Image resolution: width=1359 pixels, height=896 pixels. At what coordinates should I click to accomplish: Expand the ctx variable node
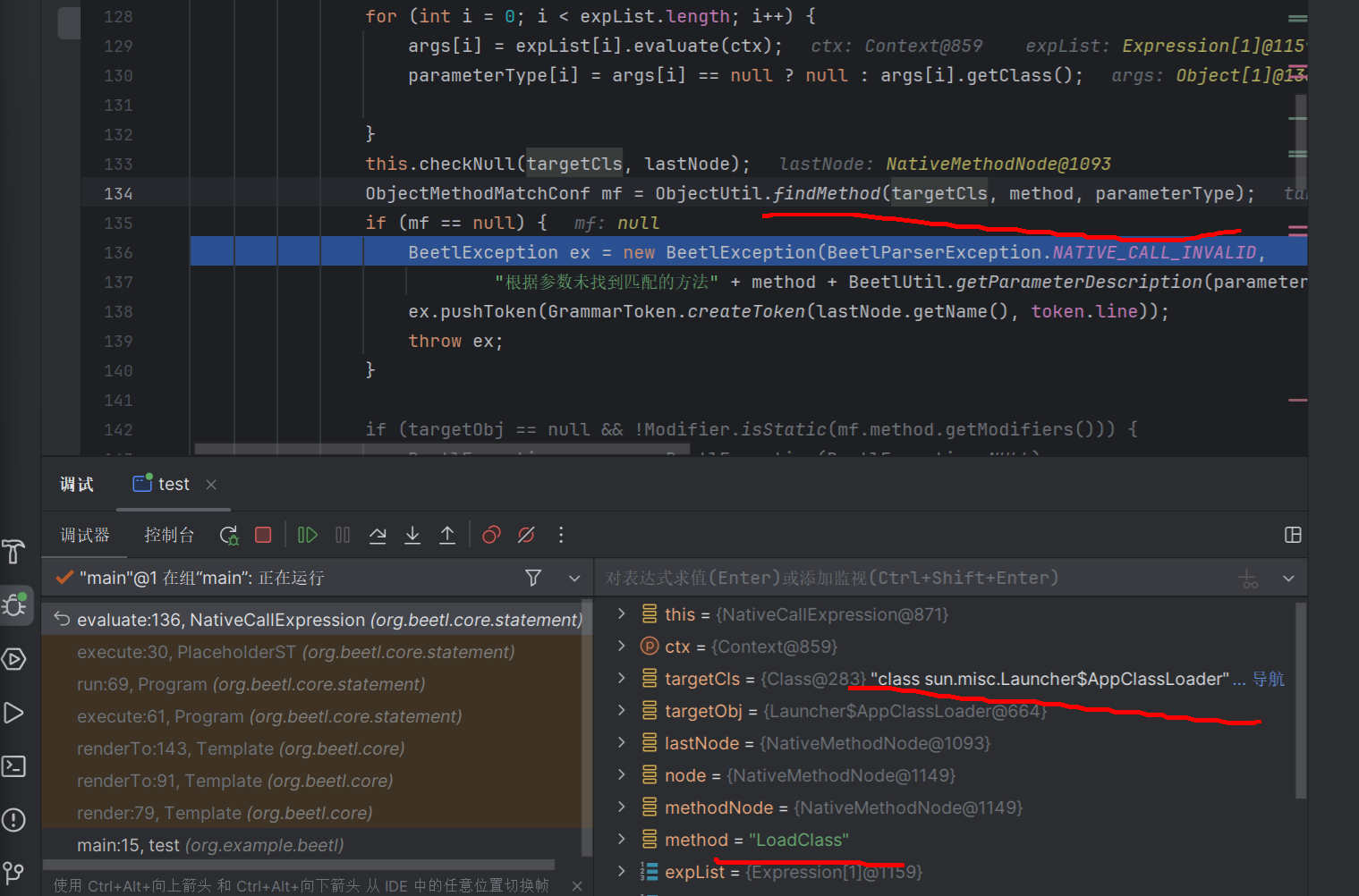click(x=622, y=647)
